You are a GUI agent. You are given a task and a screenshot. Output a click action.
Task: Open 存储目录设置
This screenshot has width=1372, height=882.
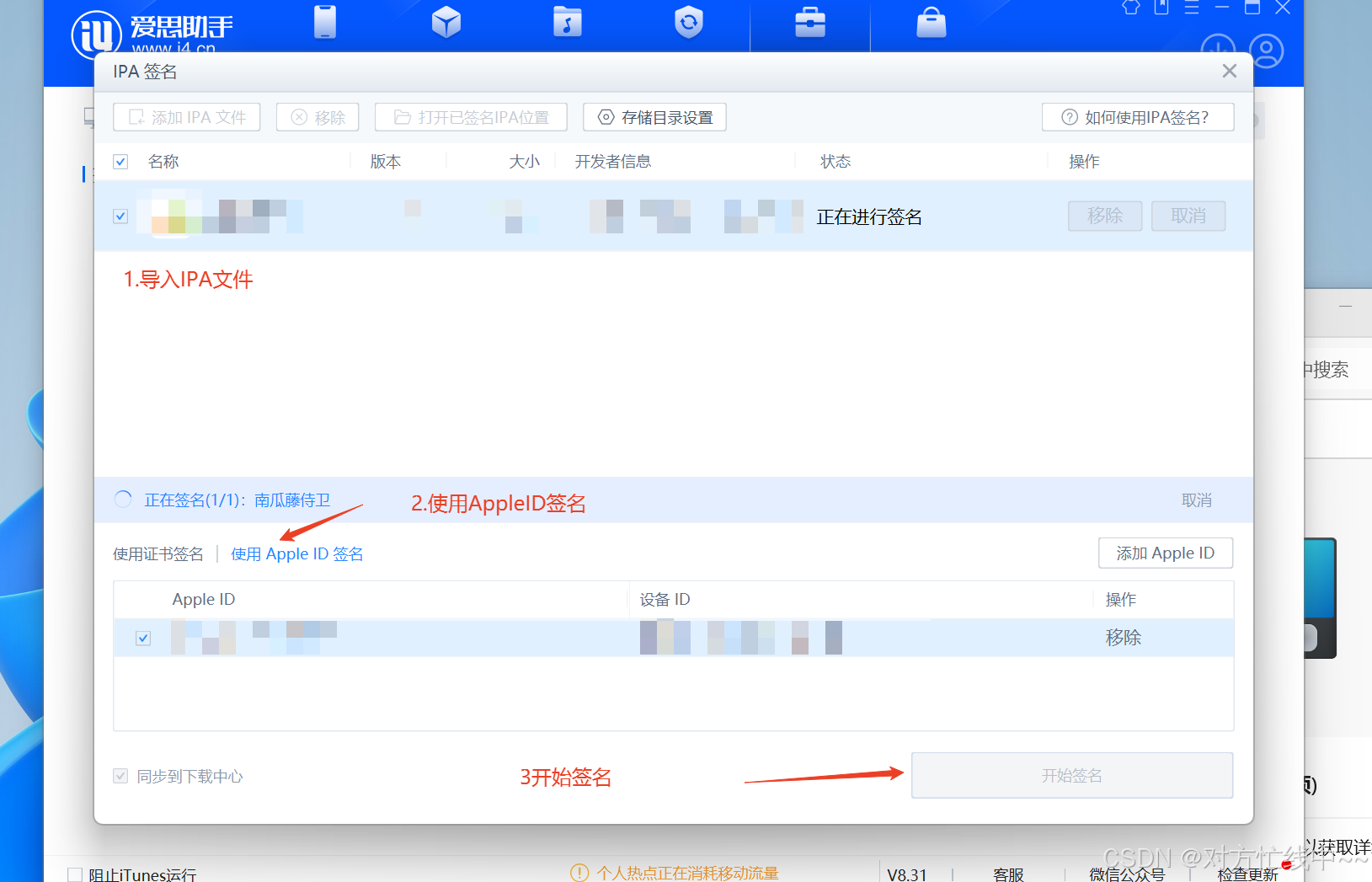(654, 117)
